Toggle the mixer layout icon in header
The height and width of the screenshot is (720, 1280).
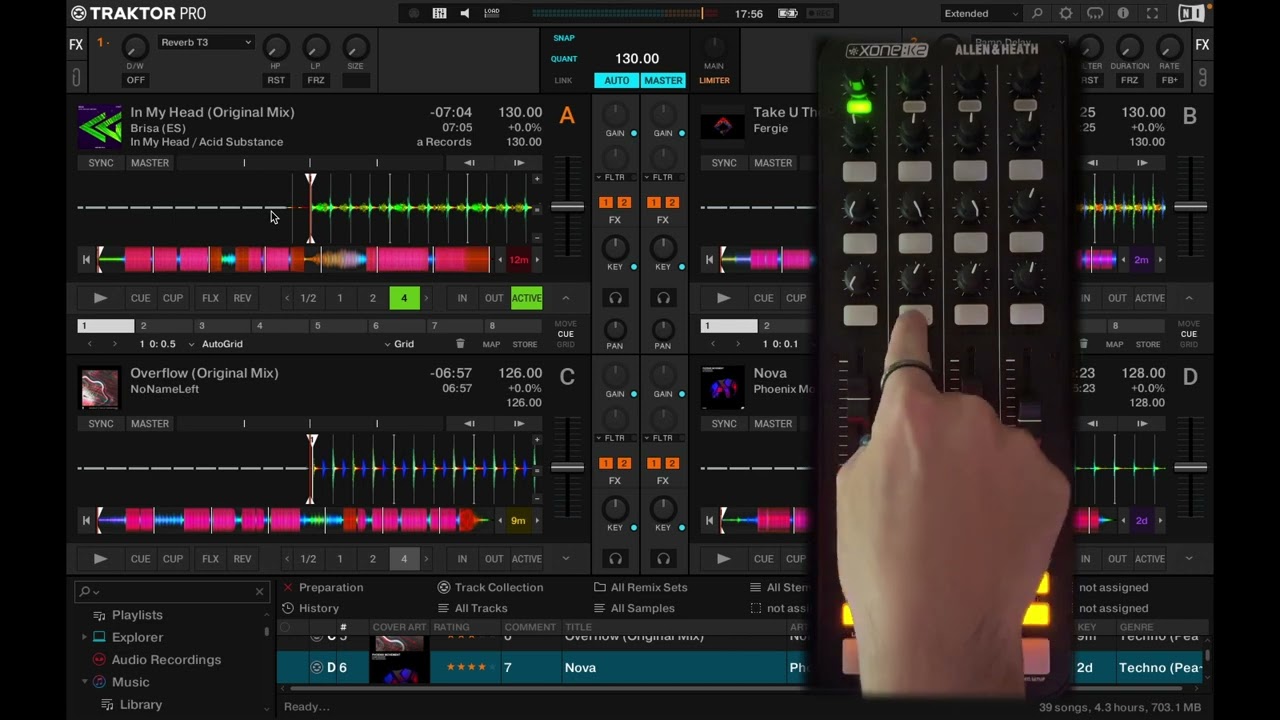click(439, 13)
